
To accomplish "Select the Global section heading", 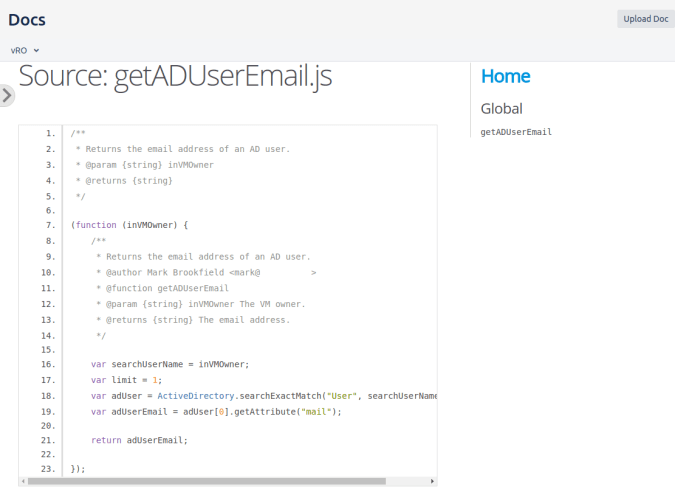I will click(501, 108).
